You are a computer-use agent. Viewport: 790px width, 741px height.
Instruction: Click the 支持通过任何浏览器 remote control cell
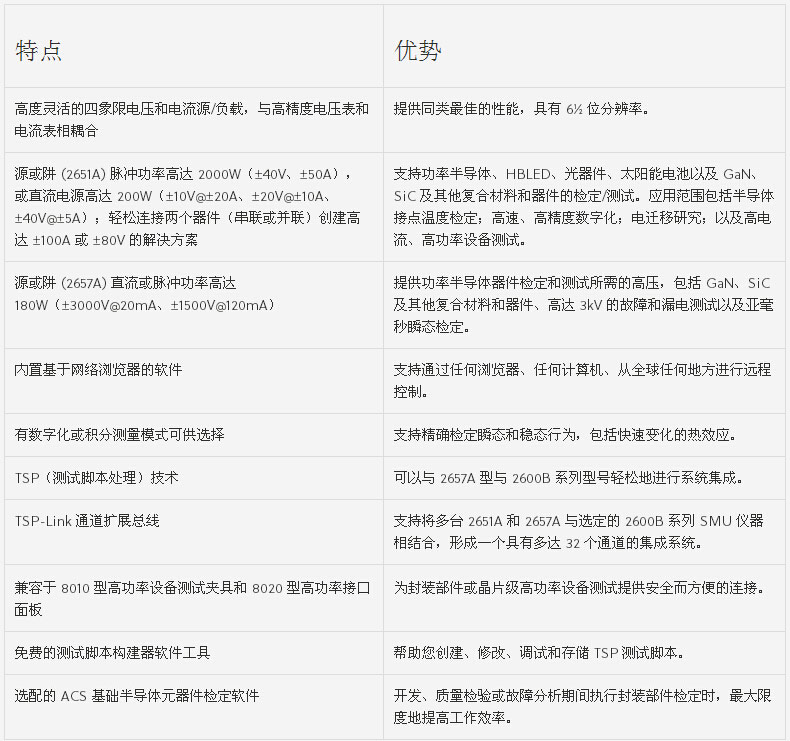(x=583, y=380)
